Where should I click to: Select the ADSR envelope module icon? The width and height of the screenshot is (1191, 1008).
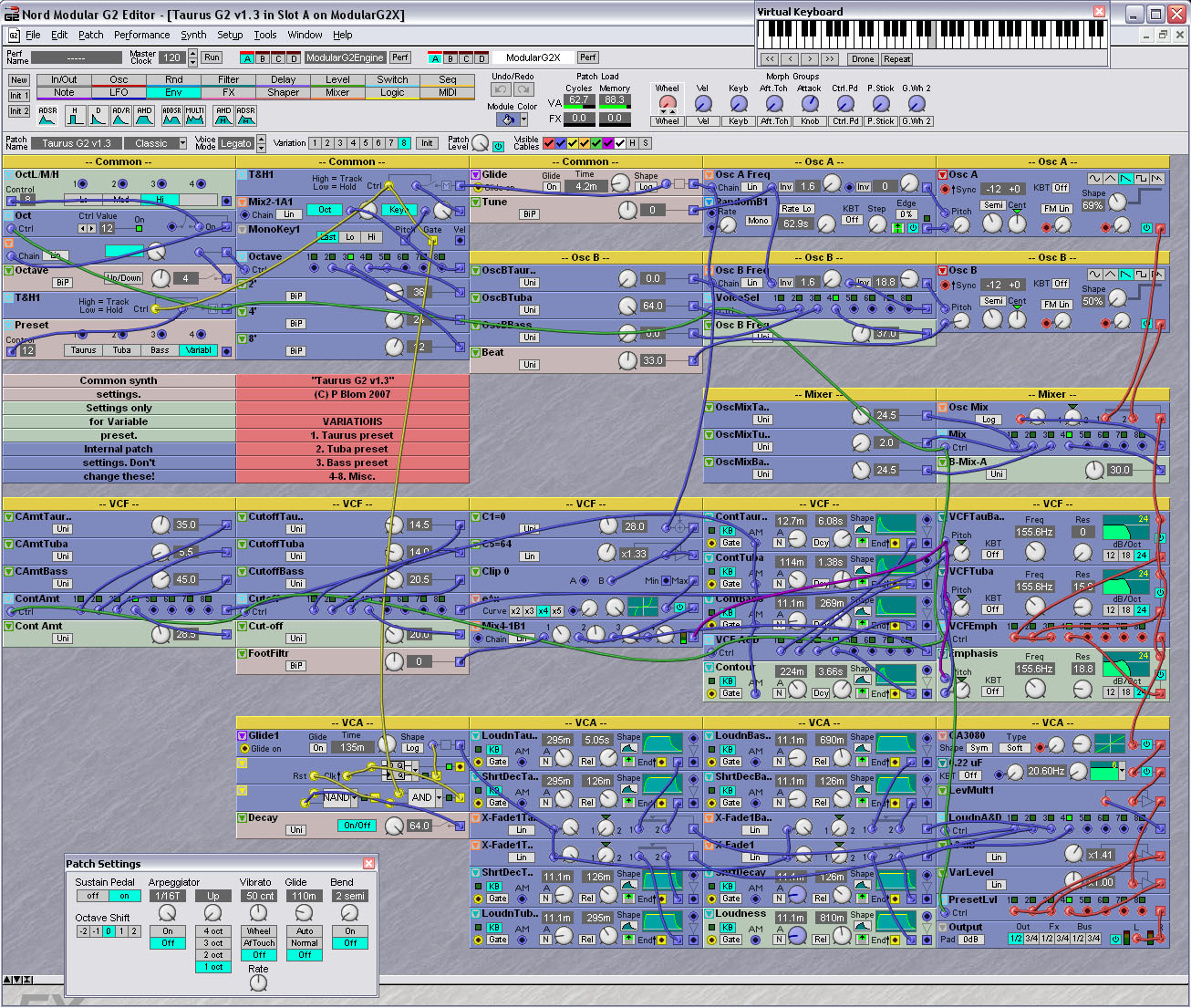(47, 116)
